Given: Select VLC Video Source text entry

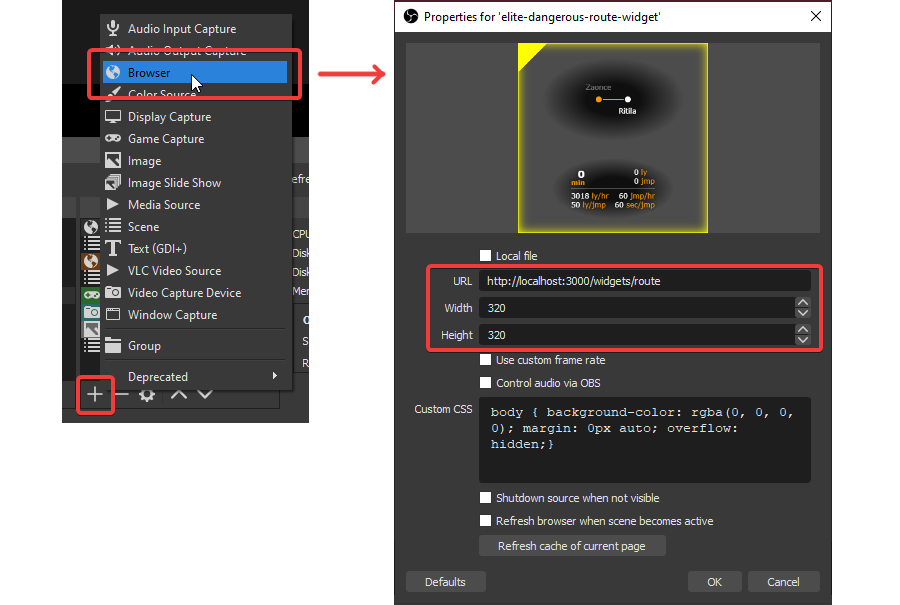Looking at the screenshot, I should [x=174, y=270].
